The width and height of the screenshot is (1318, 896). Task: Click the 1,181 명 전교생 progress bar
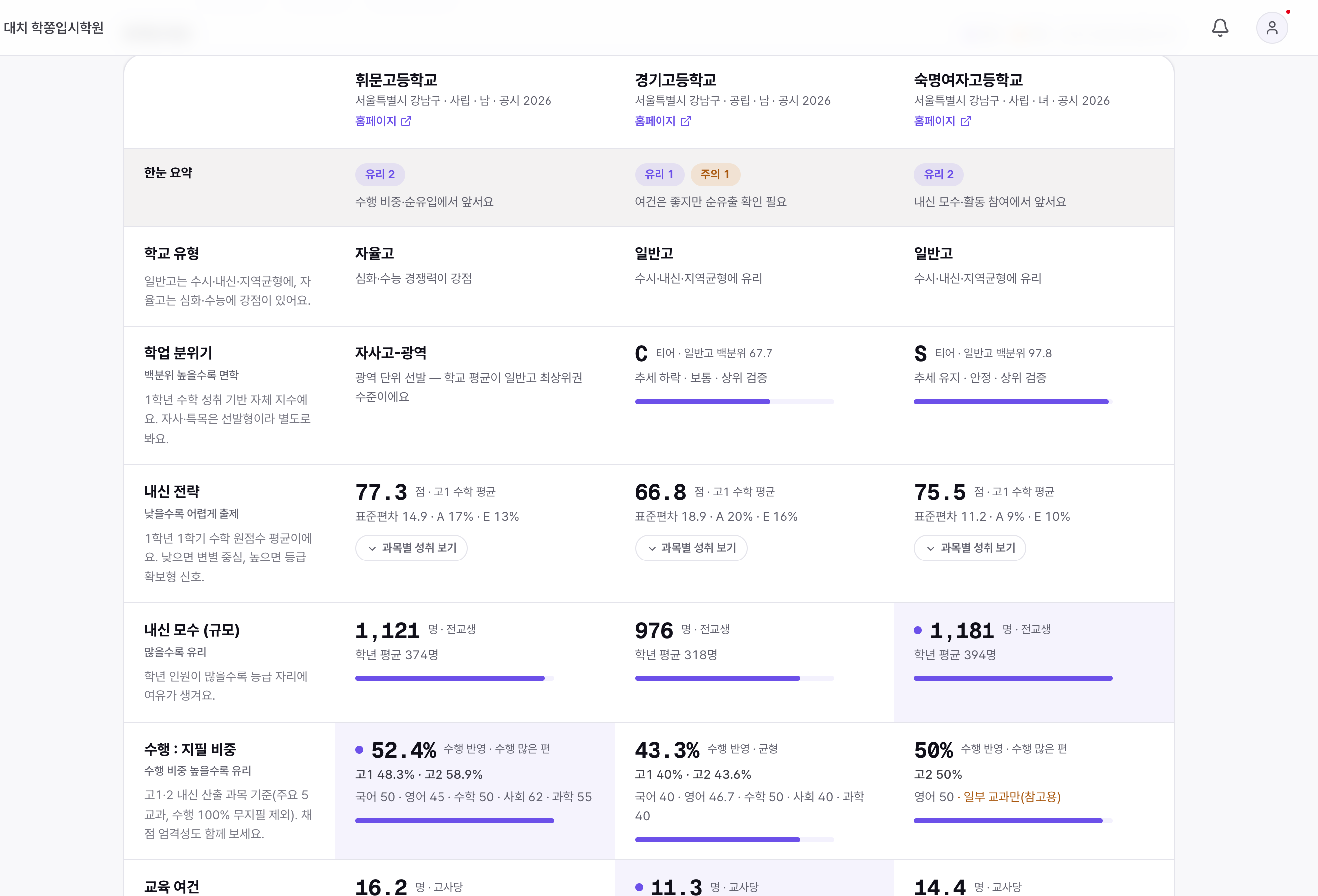click(1013, 678)
